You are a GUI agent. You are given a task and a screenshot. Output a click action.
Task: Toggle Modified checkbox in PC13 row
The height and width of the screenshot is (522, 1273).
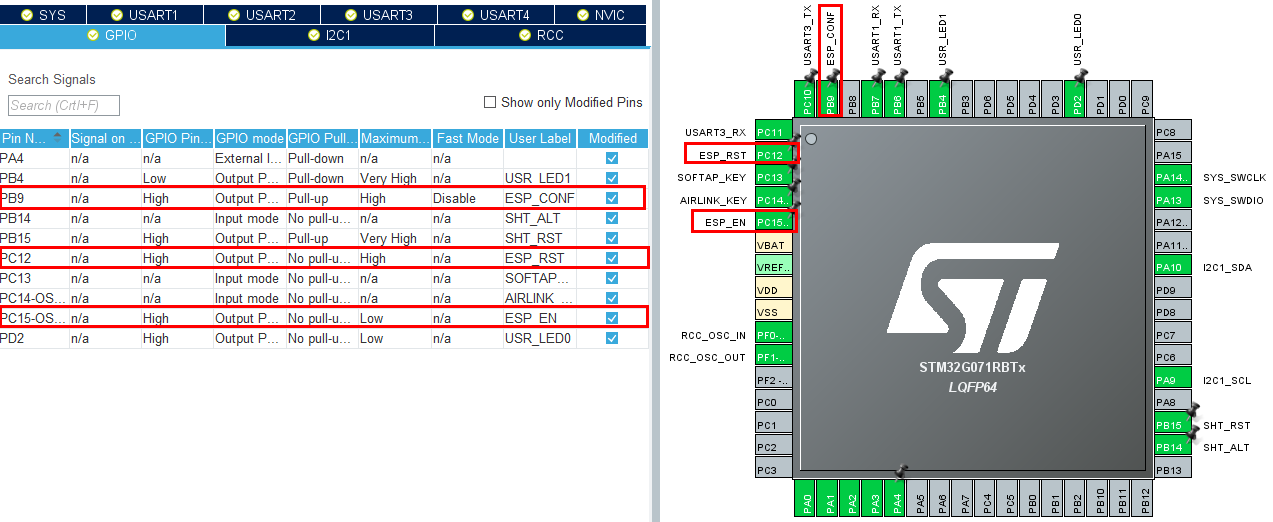pos(612,278)
